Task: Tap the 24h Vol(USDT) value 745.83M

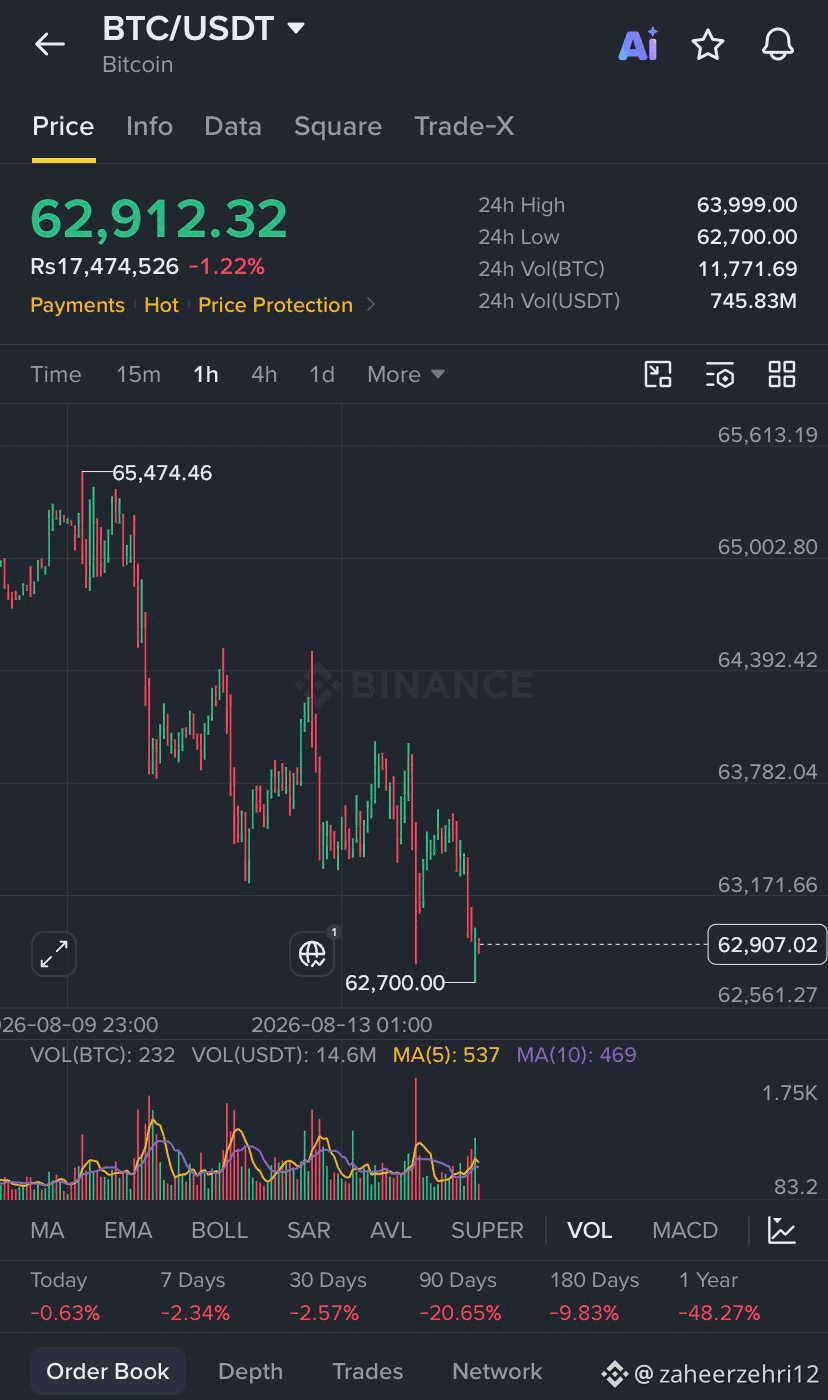Action: click(753, 301)
